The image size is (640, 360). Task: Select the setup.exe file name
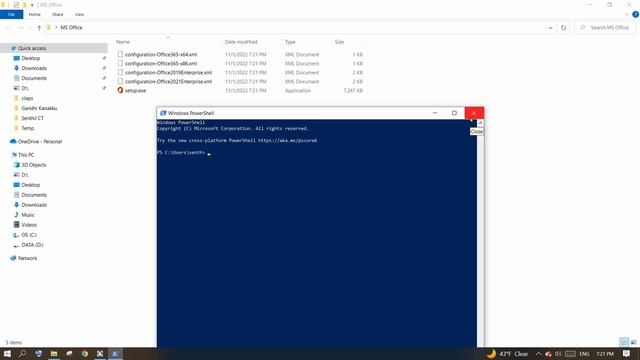135,91
